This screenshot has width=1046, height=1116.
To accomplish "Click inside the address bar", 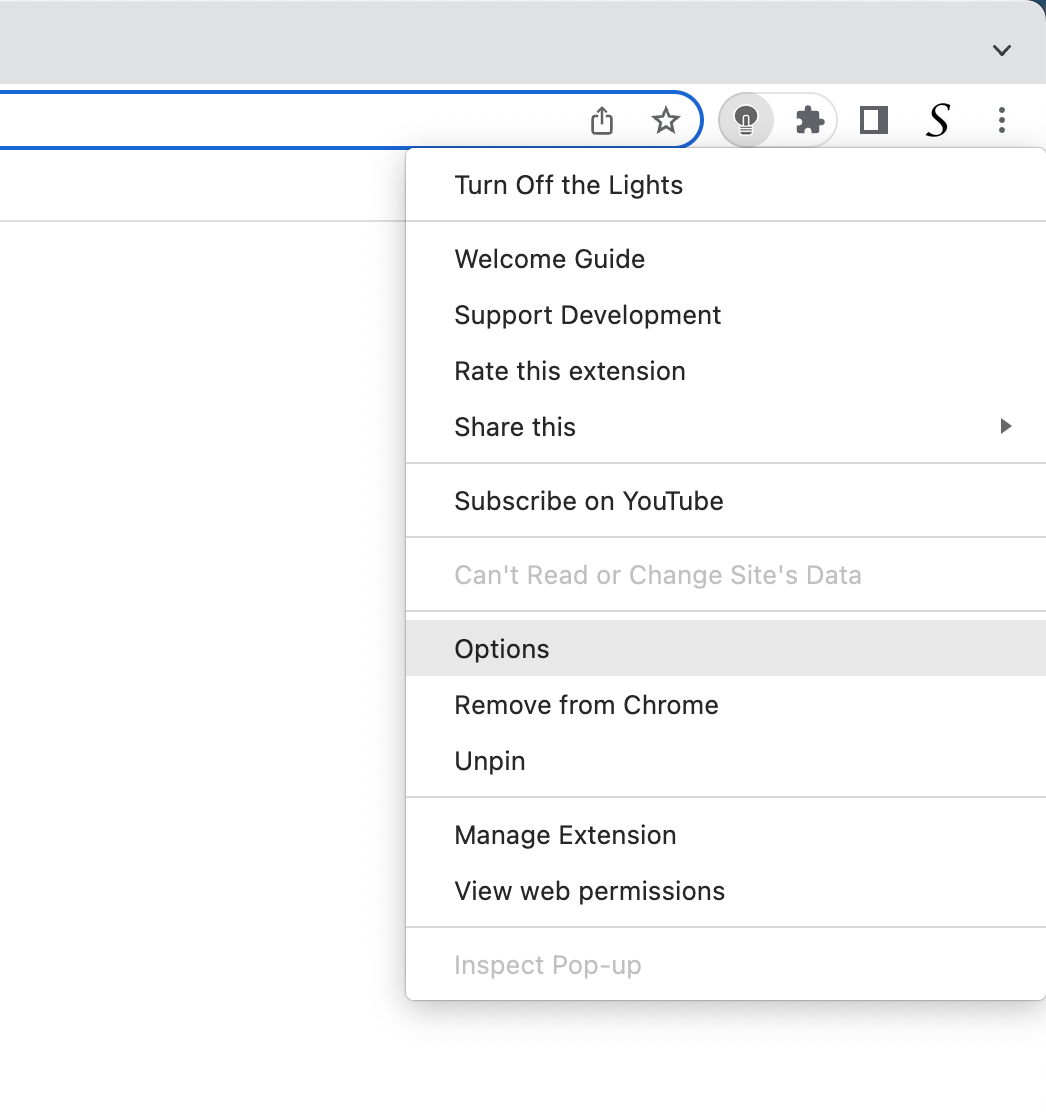I will point(300,119).
